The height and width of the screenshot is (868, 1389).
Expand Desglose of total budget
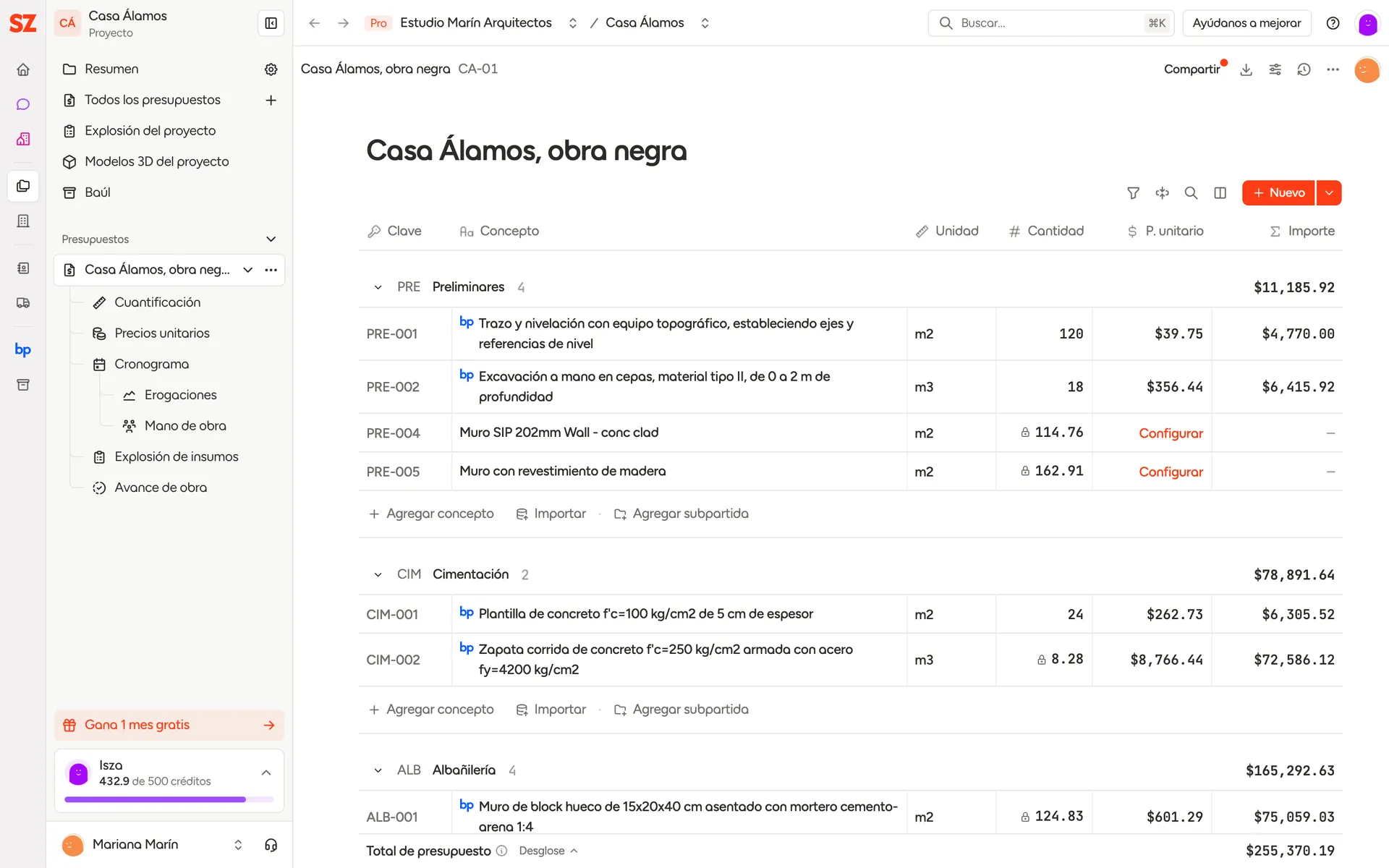tap(548, 851)
